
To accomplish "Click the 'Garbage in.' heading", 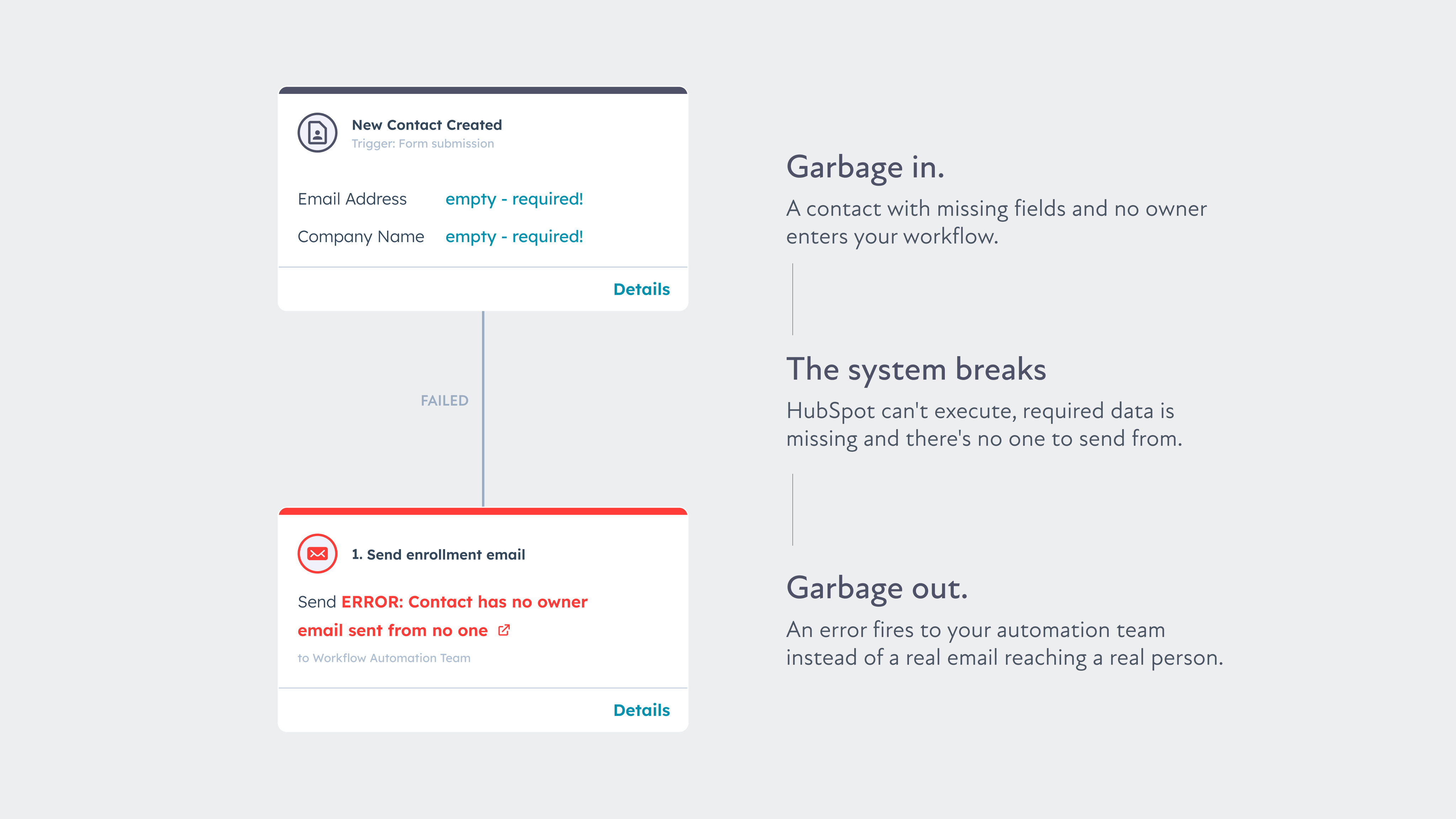I will point(865,167).
